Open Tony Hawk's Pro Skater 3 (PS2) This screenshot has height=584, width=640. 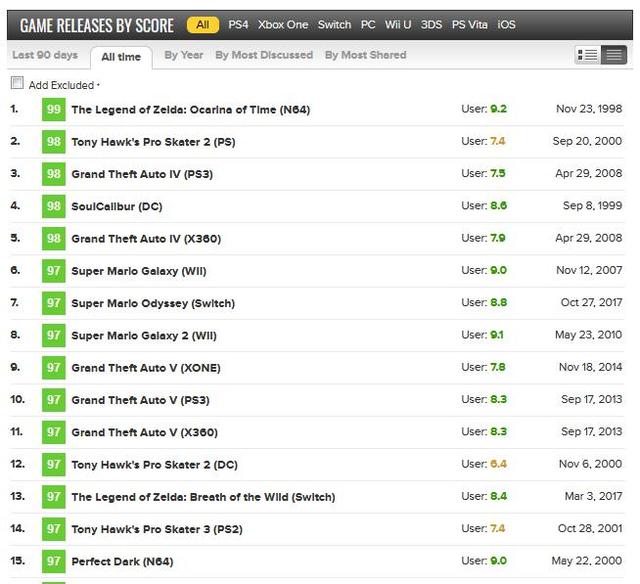(157, 528)
